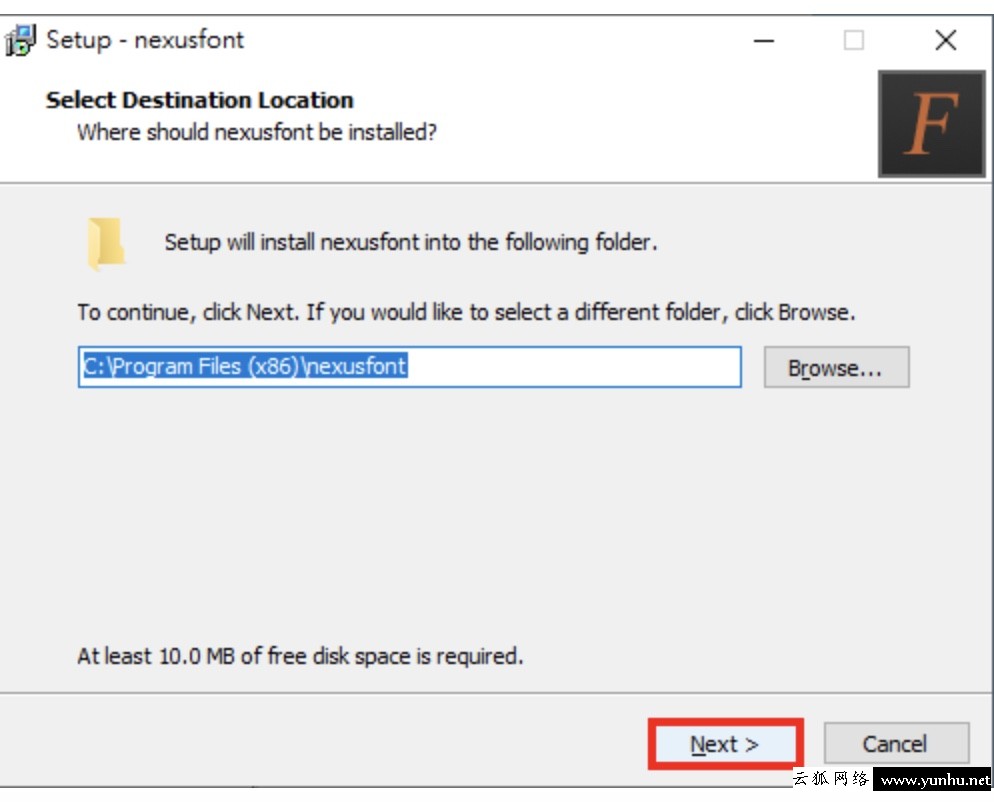Click the nexusfont orange F logo

[x=931, y=124]
